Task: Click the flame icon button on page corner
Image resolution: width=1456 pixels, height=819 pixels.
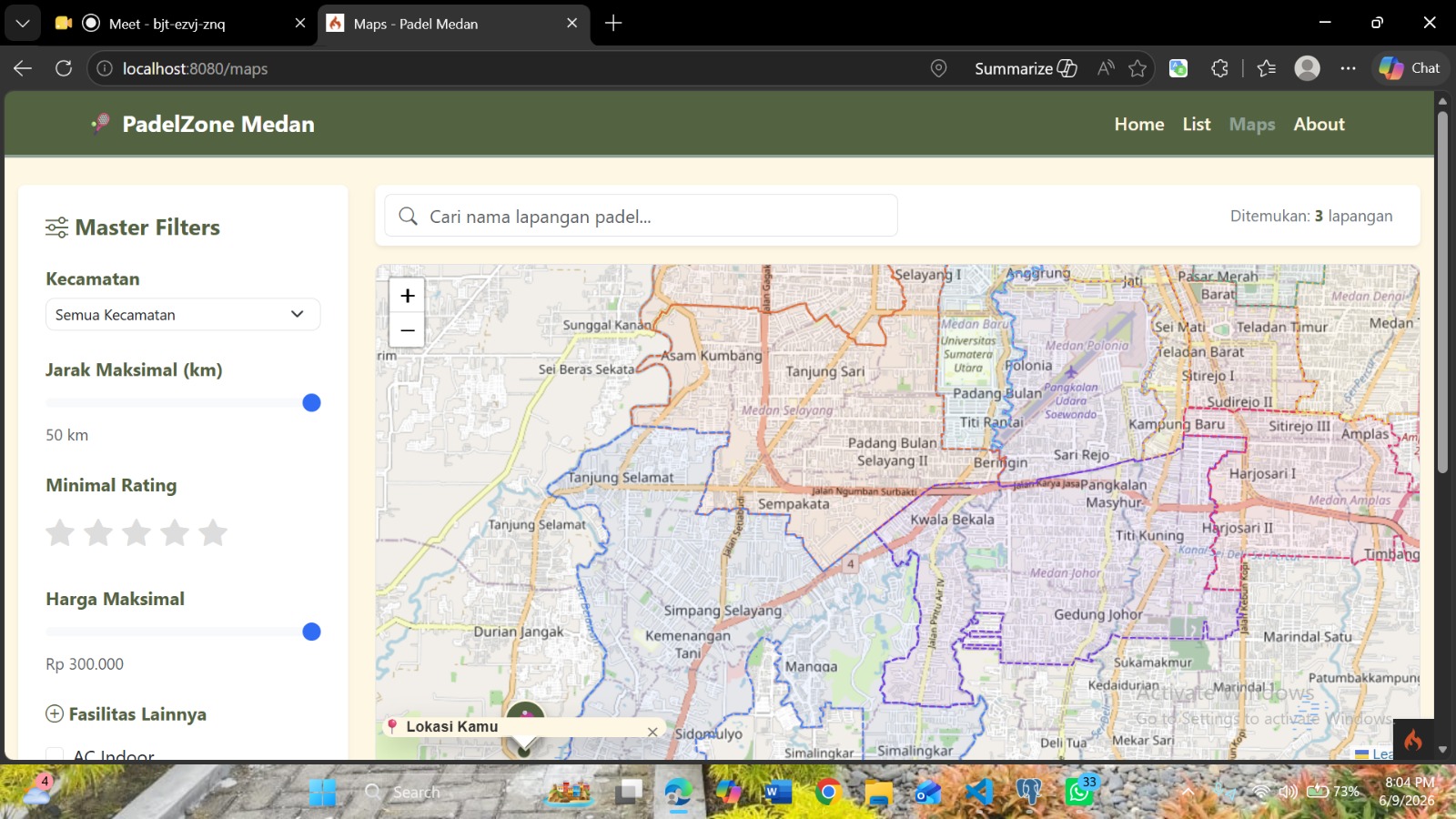Action: point(1413,740)
